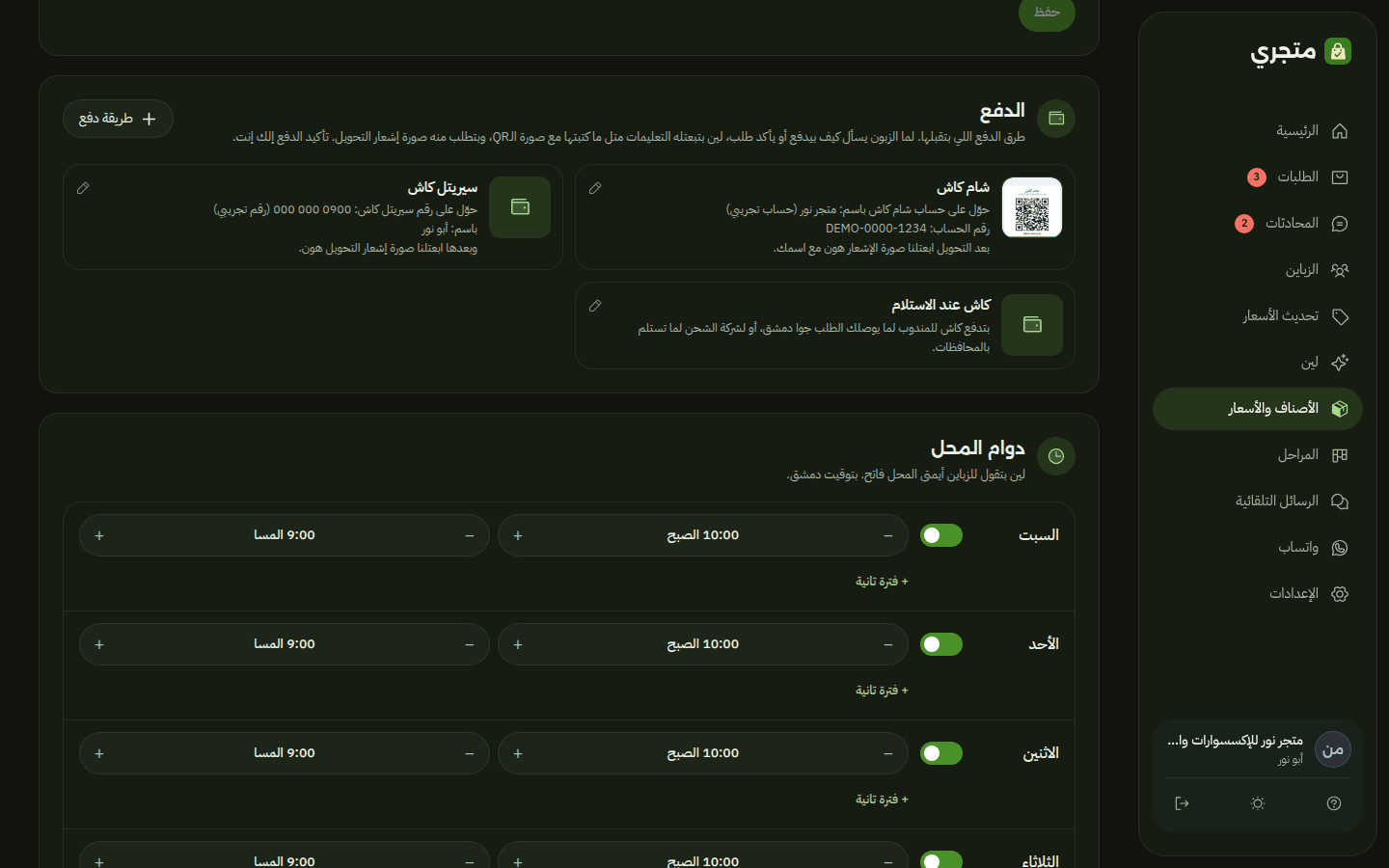Open the شام كاش QR code thumbnail
The width and height of the screenshot is (1389, 868).
(1032, 207)
